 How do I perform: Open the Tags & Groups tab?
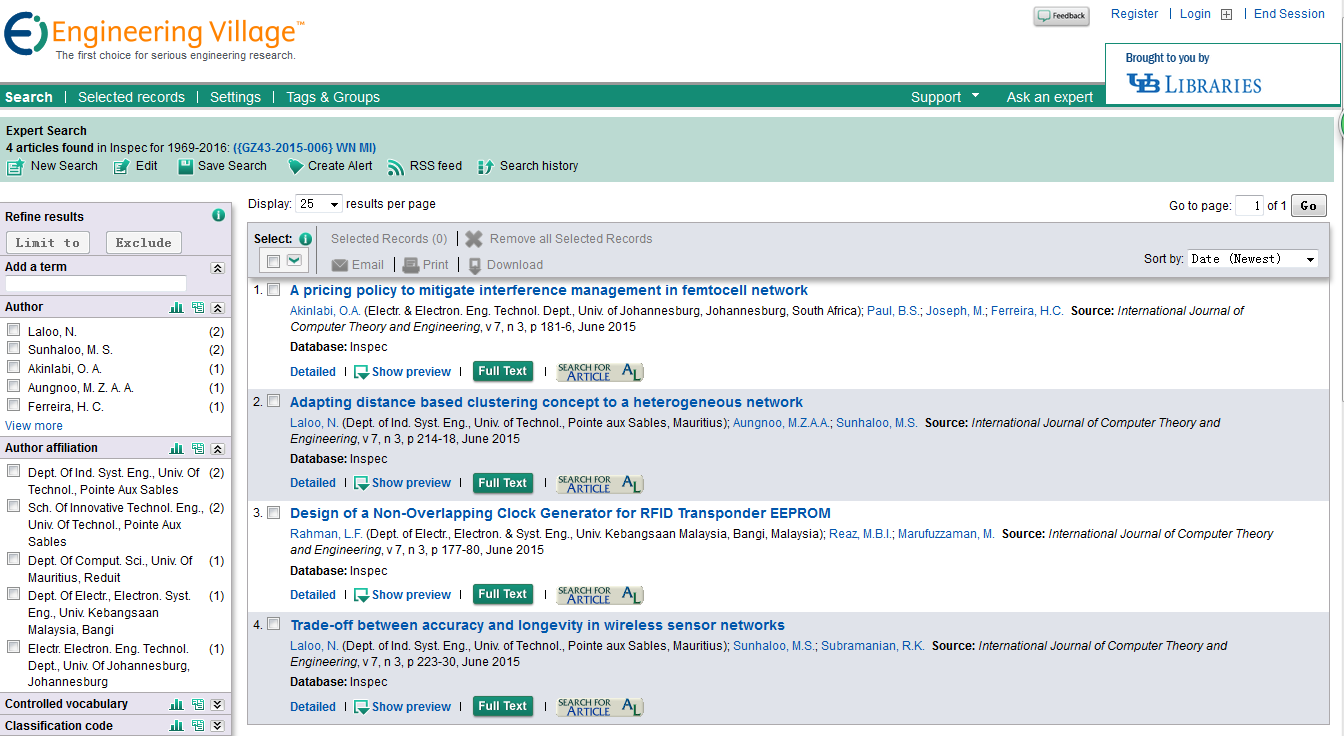pos(333,97)
